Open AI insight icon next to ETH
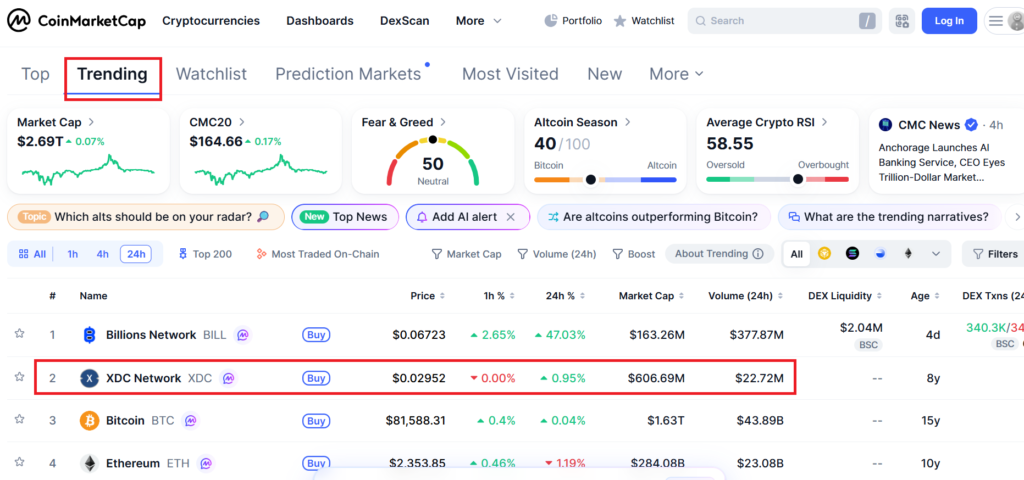 pos(206,464)
